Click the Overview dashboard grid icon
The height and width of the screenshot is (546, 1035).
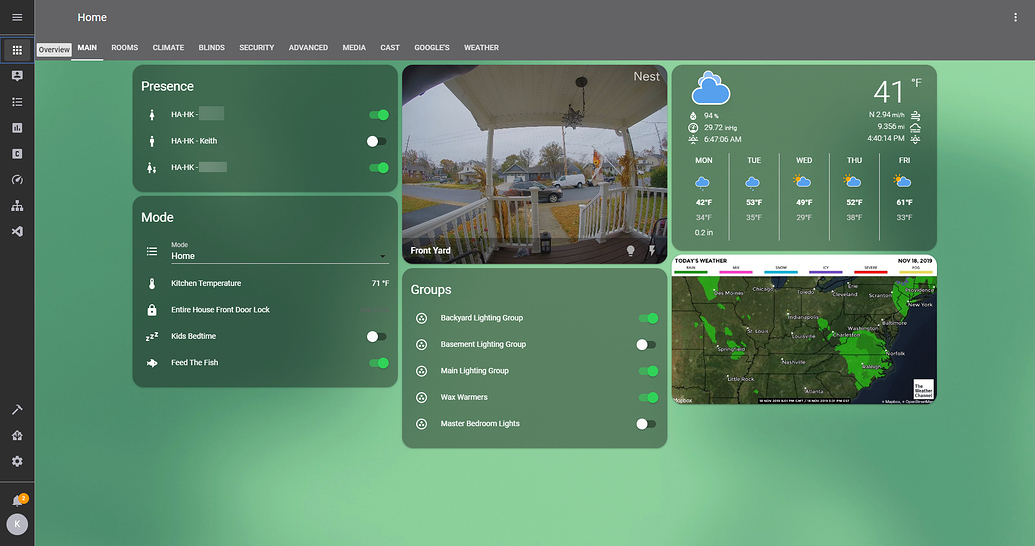(x=17, y=49)
